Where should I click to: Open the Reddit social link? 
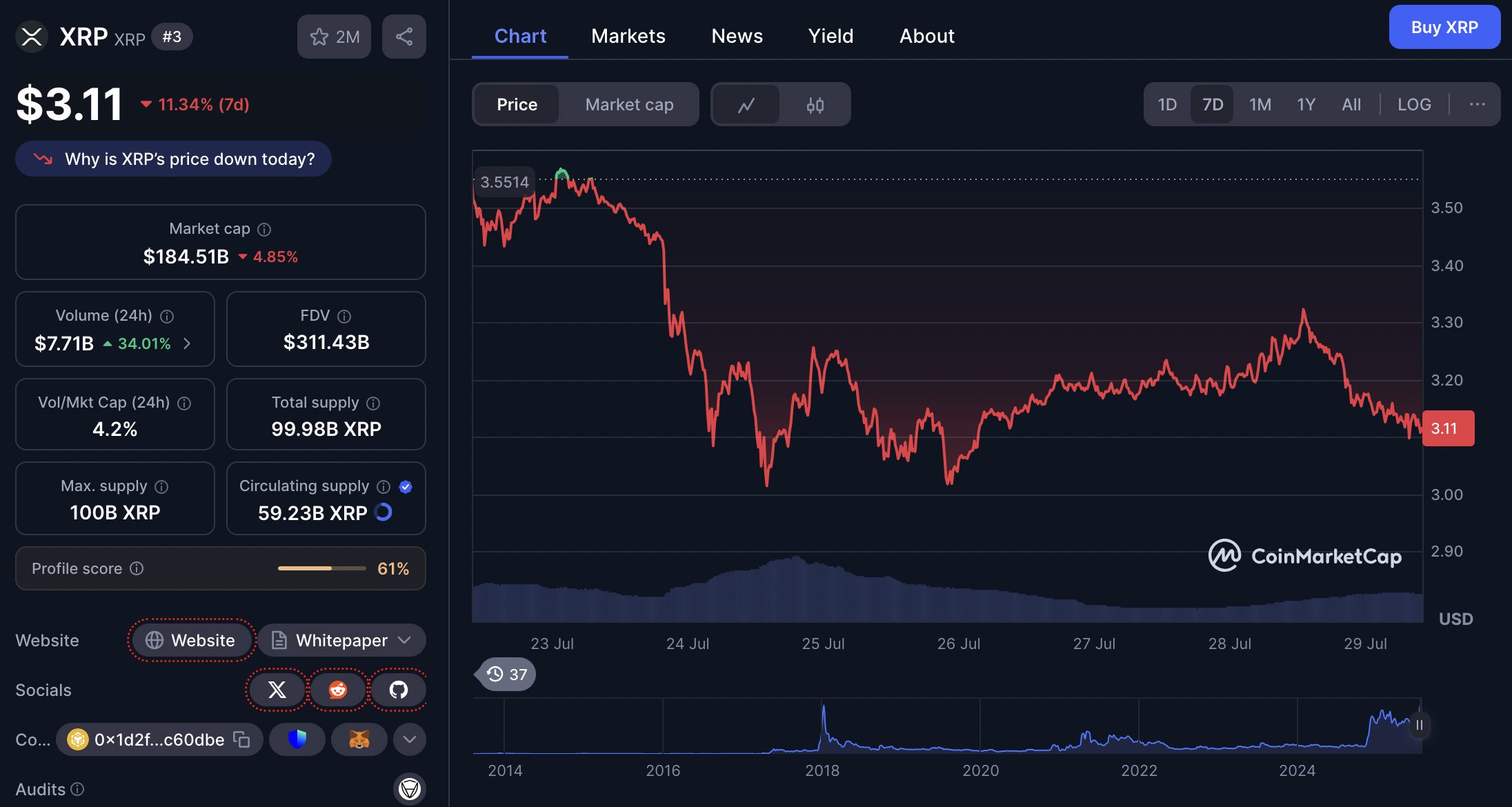[338, 690]
